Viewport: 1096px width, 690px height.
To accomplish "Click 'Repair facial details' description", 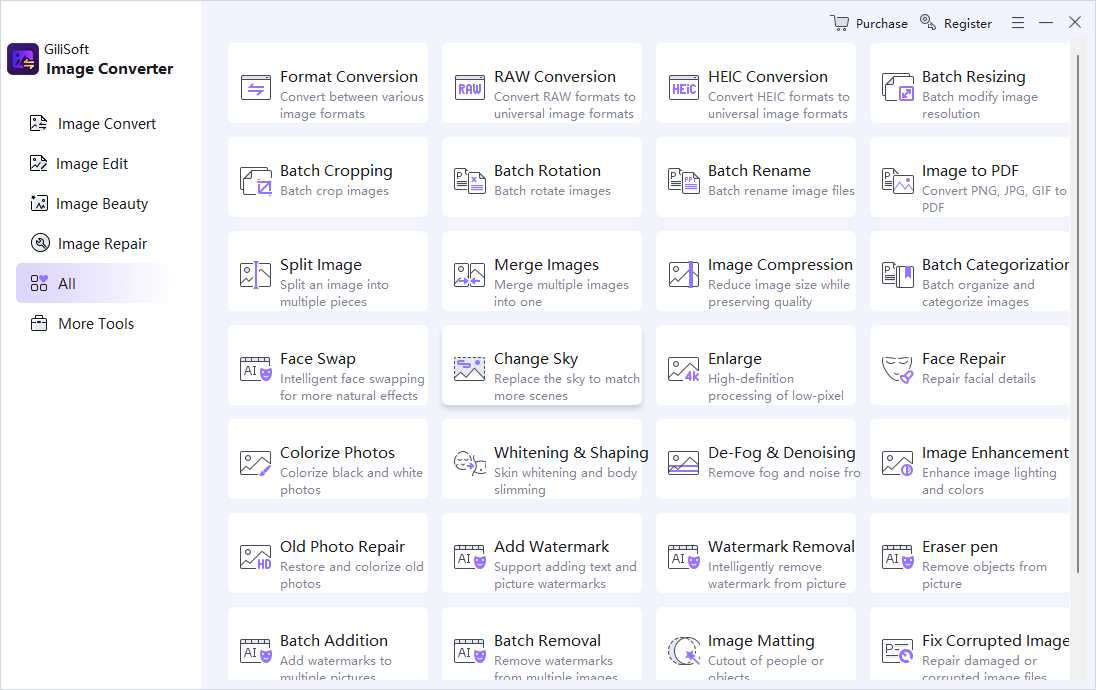I will pos(979,378).
